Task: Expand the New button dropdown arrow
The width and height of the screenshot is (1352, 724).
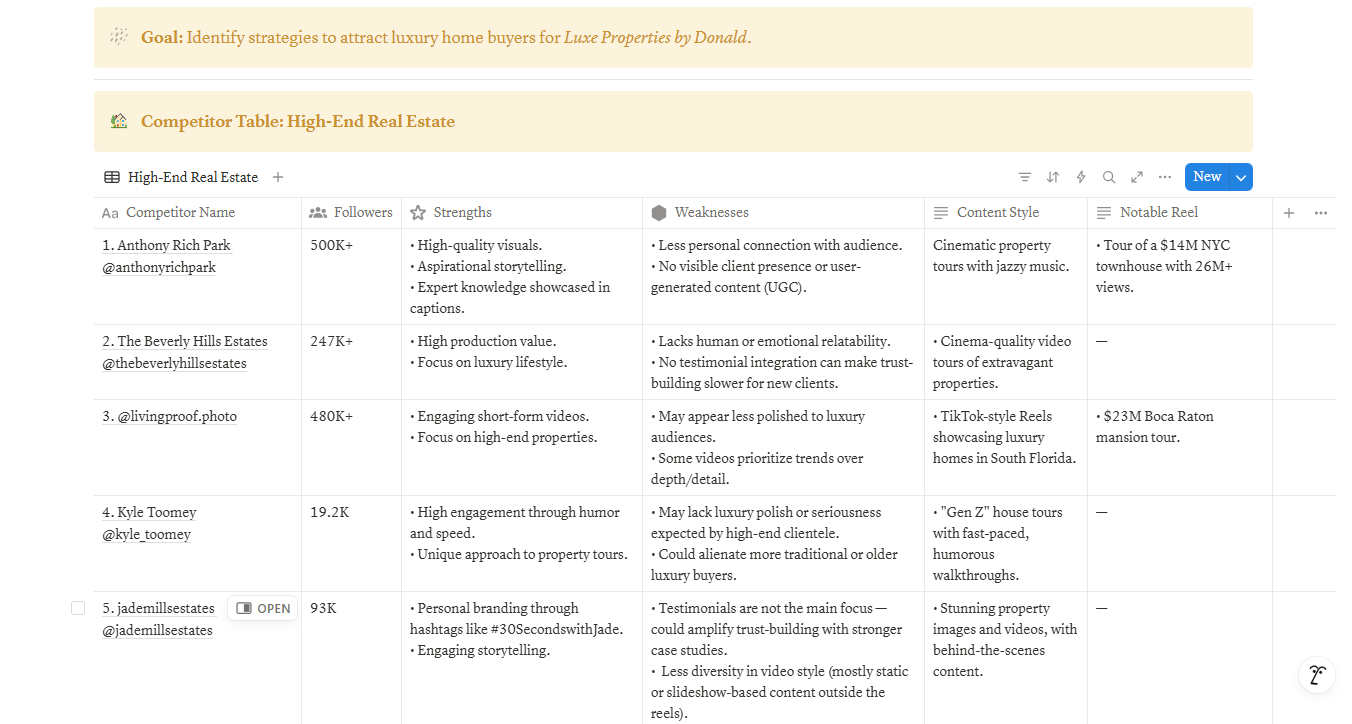Action: click(1241, 177)
